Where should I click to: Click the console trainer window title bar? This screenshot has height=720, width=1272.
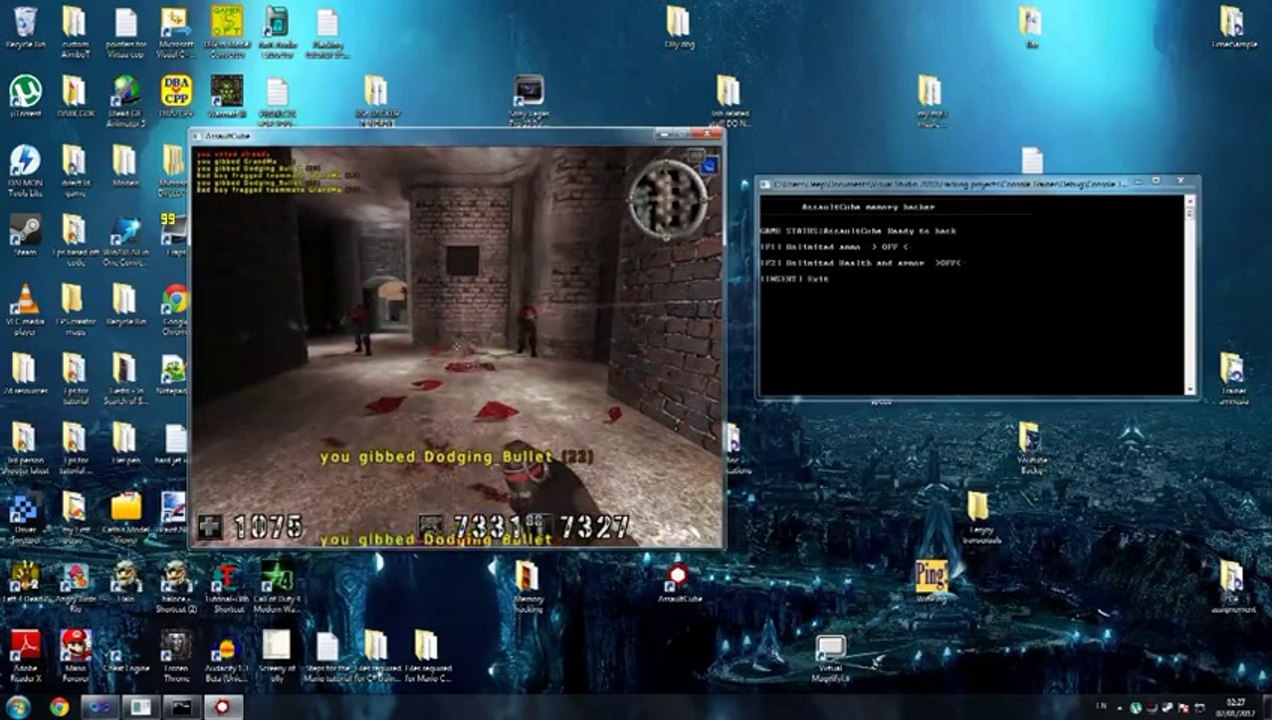pos(978,184)
